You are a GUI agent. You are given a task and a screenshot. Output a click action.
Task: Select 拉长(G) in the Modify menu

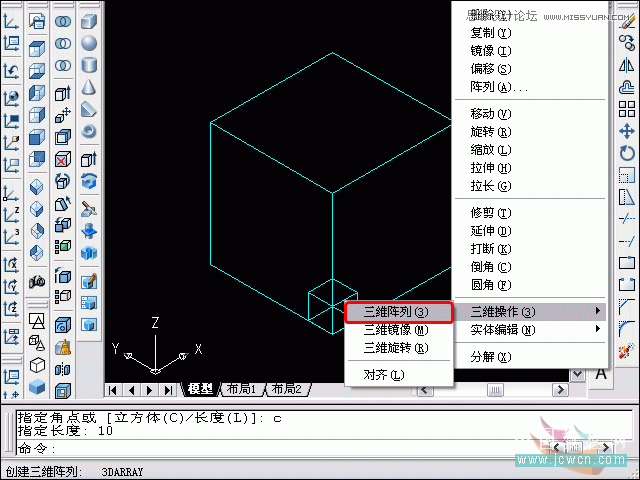click(x=530, y=186)
